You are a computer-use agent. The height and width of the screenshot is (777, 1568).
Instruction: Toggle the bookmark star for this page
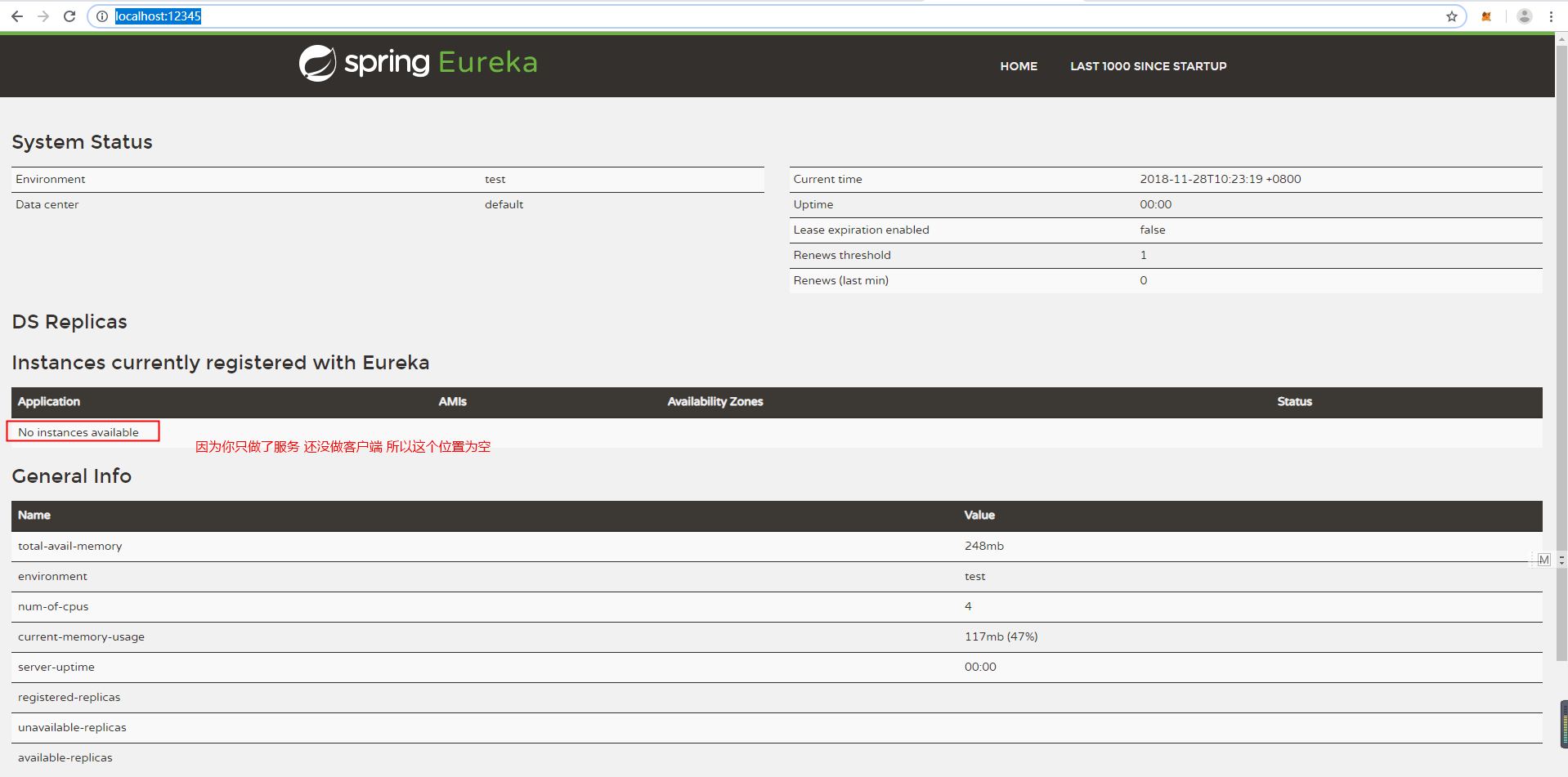coord(1452,16)
